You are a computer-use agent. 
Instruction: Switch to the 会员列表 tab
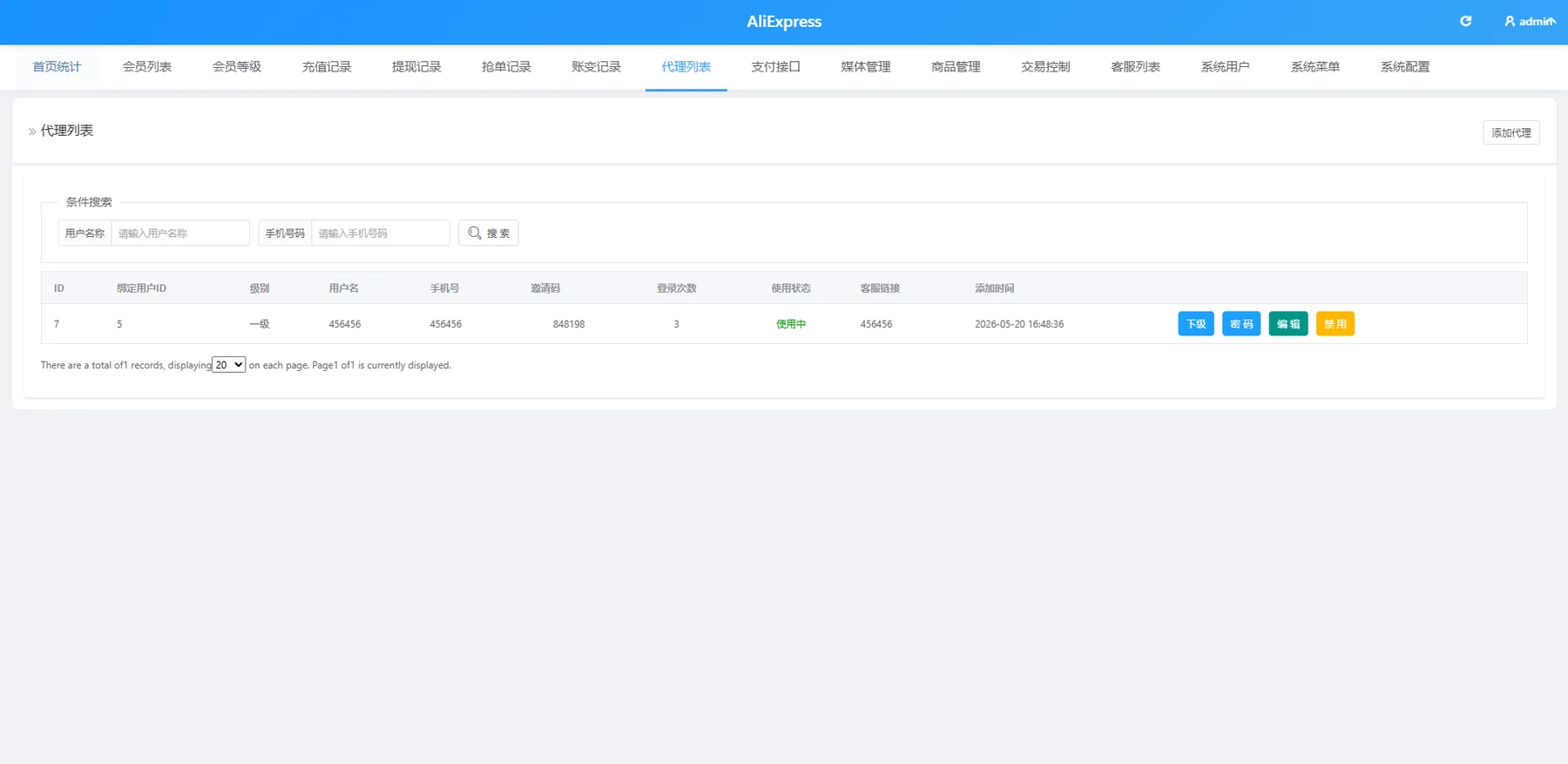147,67
